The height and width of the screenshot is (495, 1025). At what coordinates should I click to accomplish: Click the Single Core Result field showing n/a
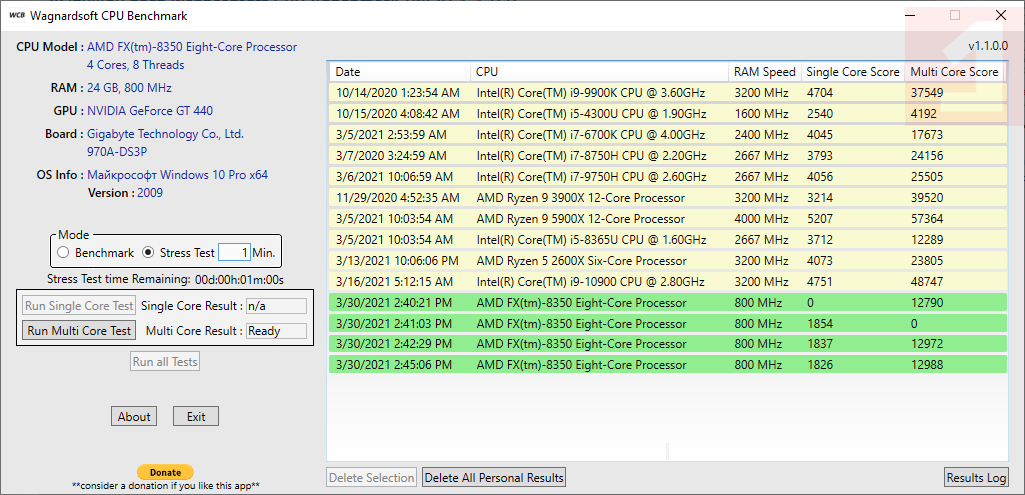pos(277,306)
